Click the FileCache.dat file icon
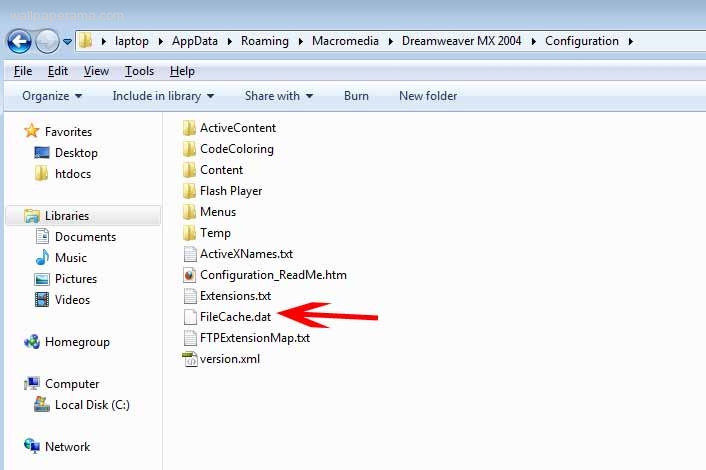 [x=190, y=317]
